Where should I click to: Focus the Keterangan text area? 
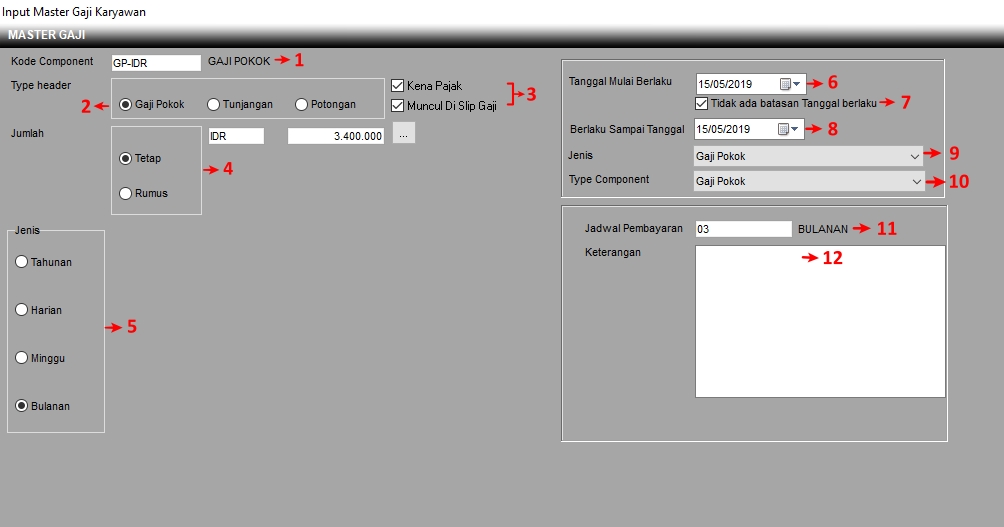point(819,321)
